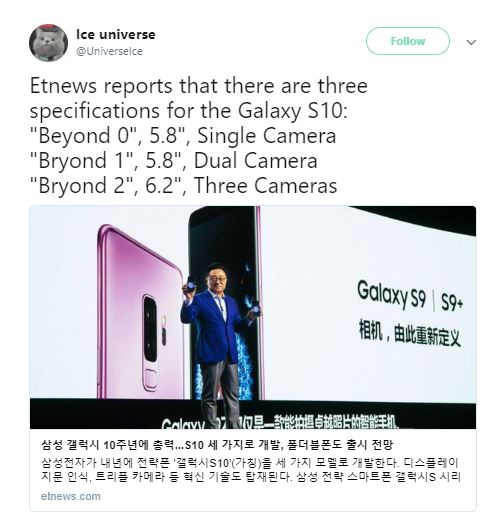
Task: Click the Chinese slogan under Galaxy S9 logo
Action: coord(410,334)
